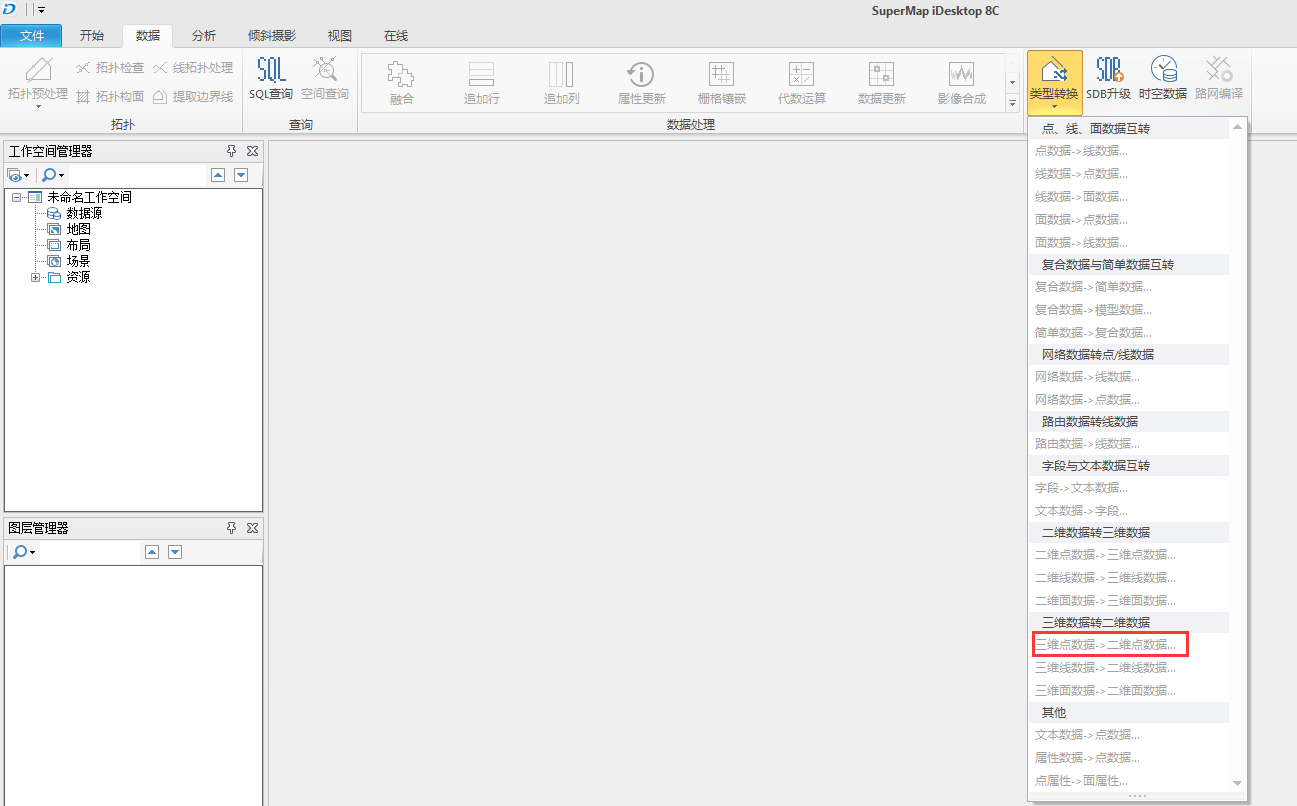Expand the 数据处理 gallery more arrow
The width and height of the screenshot is (1297, 806).
tap(1012, 102)
